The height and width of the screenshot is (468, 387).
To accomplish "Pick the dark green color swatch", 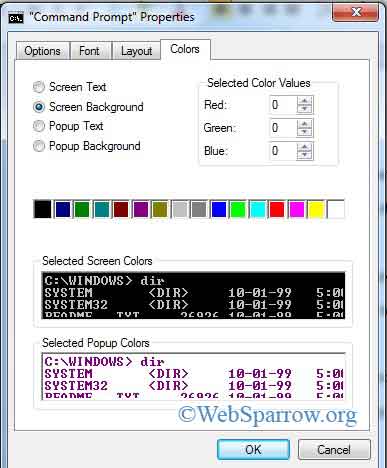I will (82, 209).
